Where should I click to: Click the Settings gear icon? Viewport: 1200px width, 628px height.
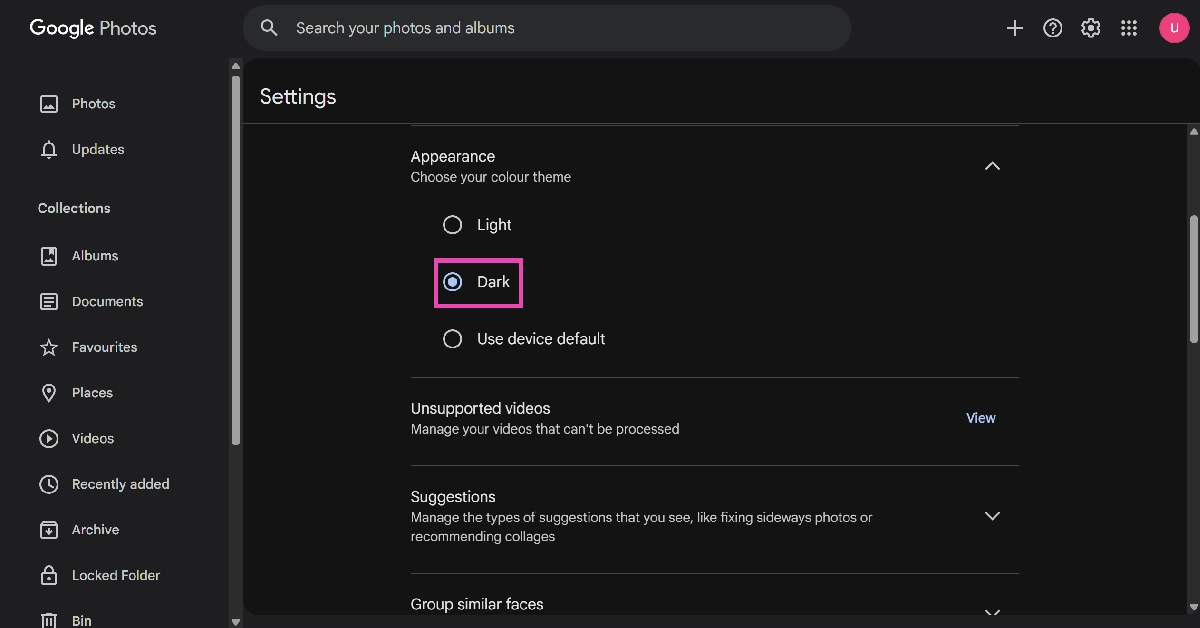click(x=1091, y=28)
